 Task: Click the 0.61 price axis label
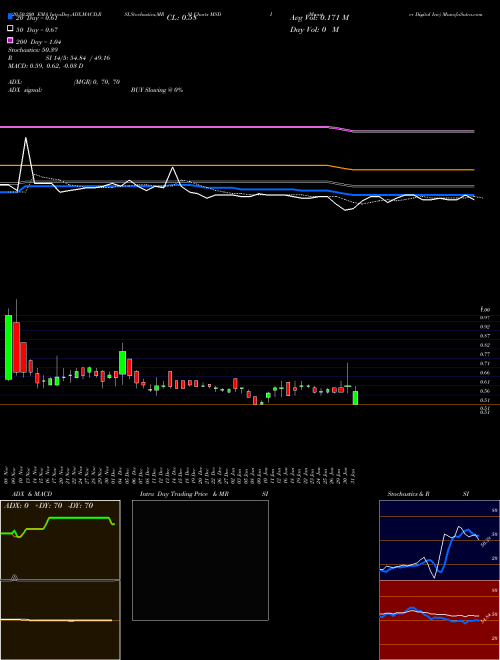point(484,382)
